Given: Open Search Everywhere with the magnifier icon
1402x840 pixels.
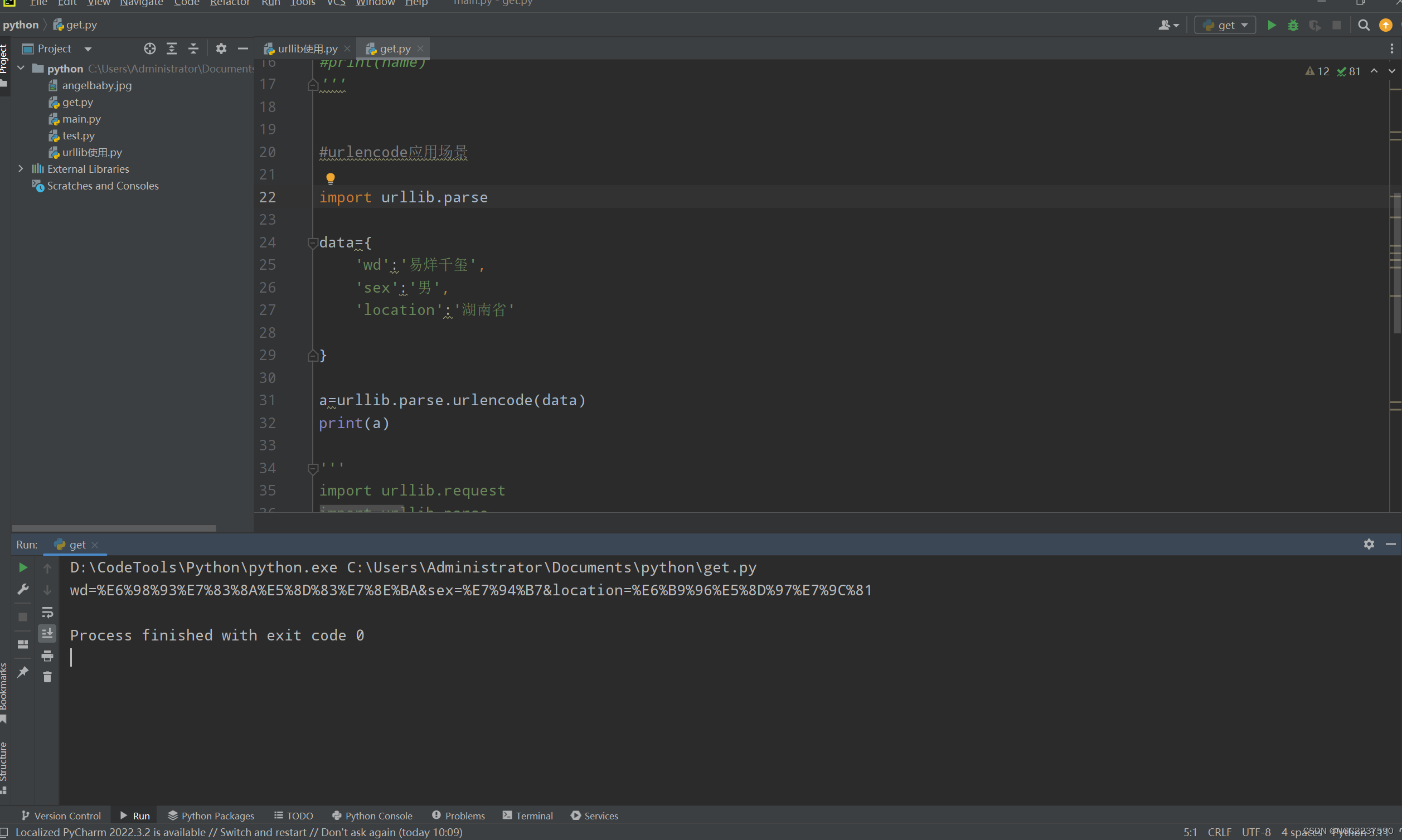Looking at the screenshot, I should [1364, 25].
